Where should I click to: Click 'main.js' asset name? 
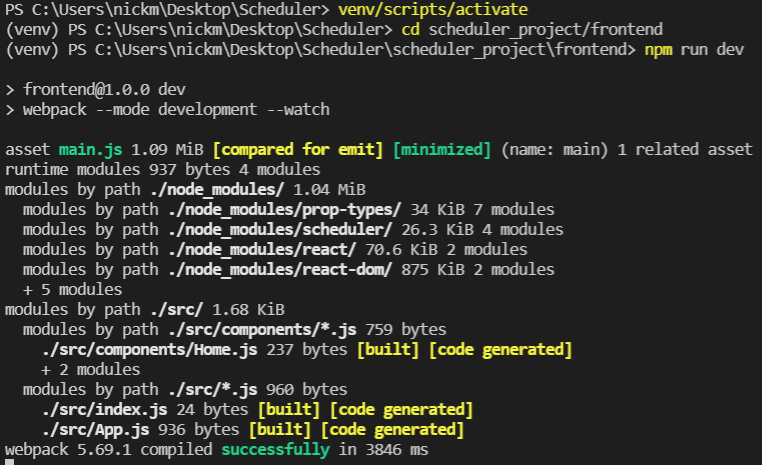click(90, 150)
